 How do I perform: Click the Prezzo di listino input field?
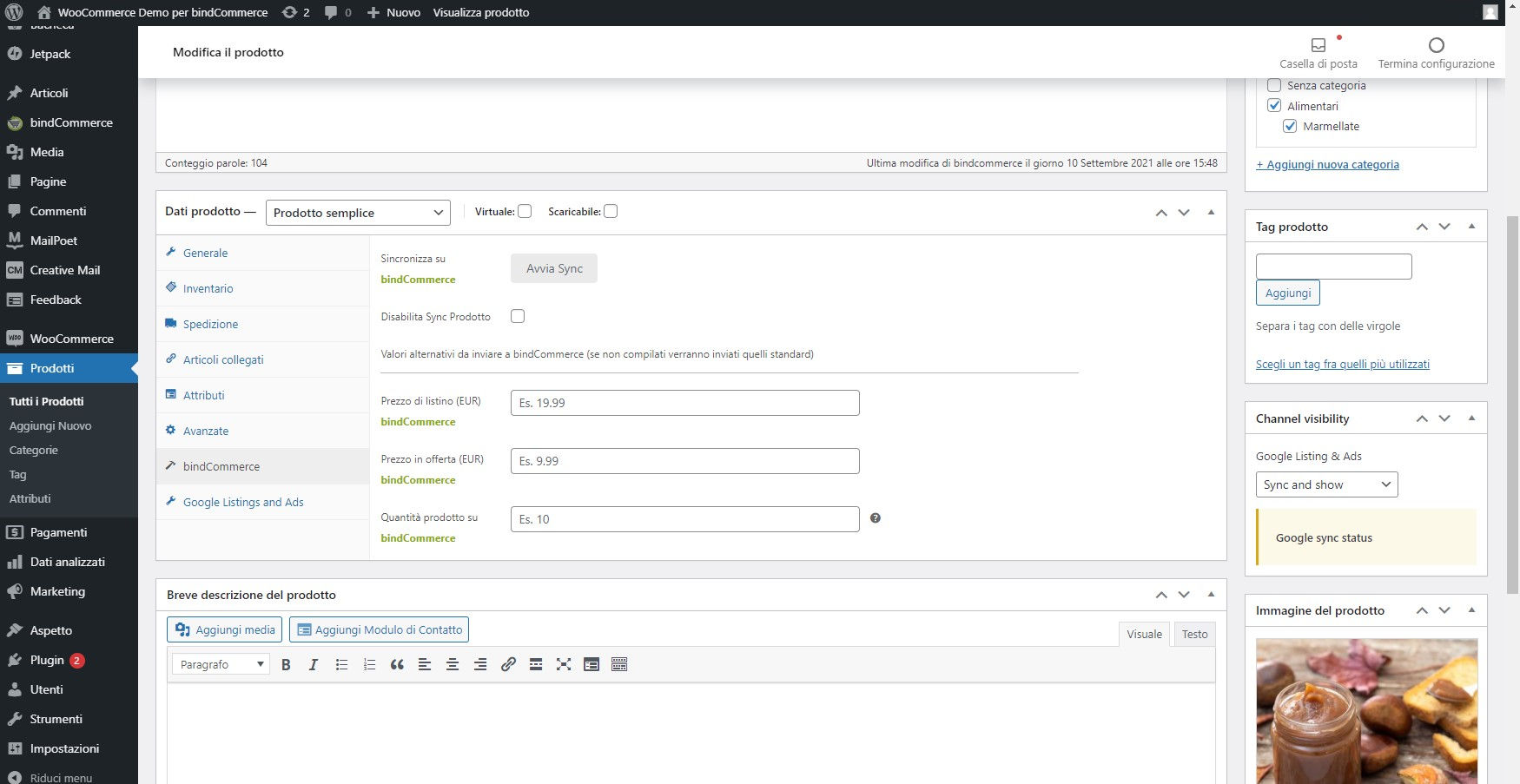(x=684, y=403)
